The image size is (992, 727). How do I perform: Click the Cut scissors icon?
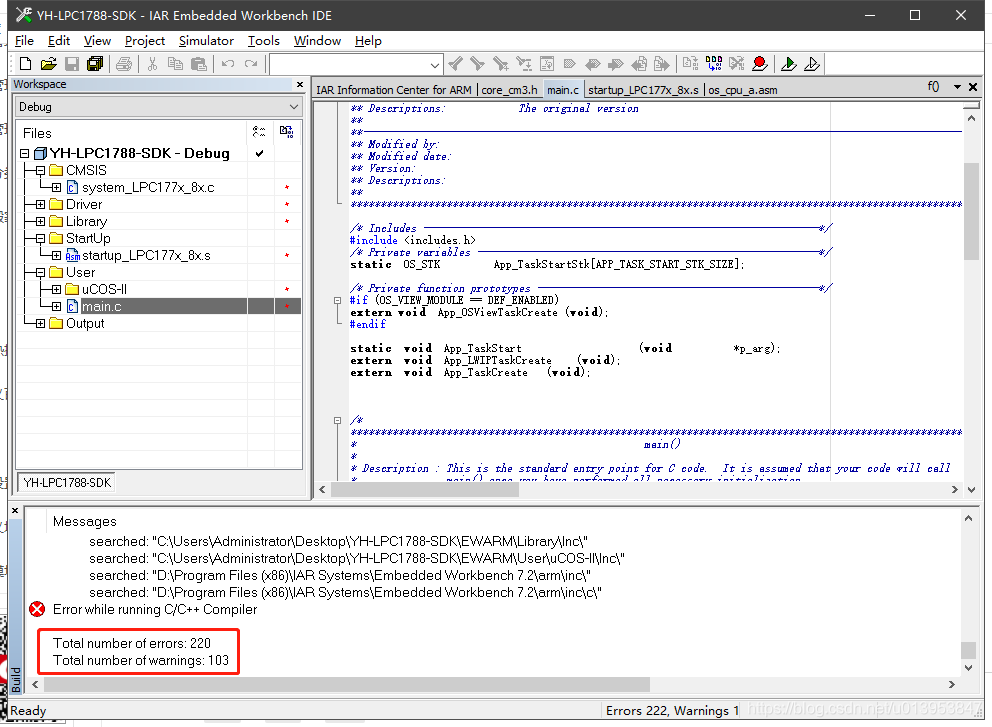pyautogui.click(x=152, y=64)
